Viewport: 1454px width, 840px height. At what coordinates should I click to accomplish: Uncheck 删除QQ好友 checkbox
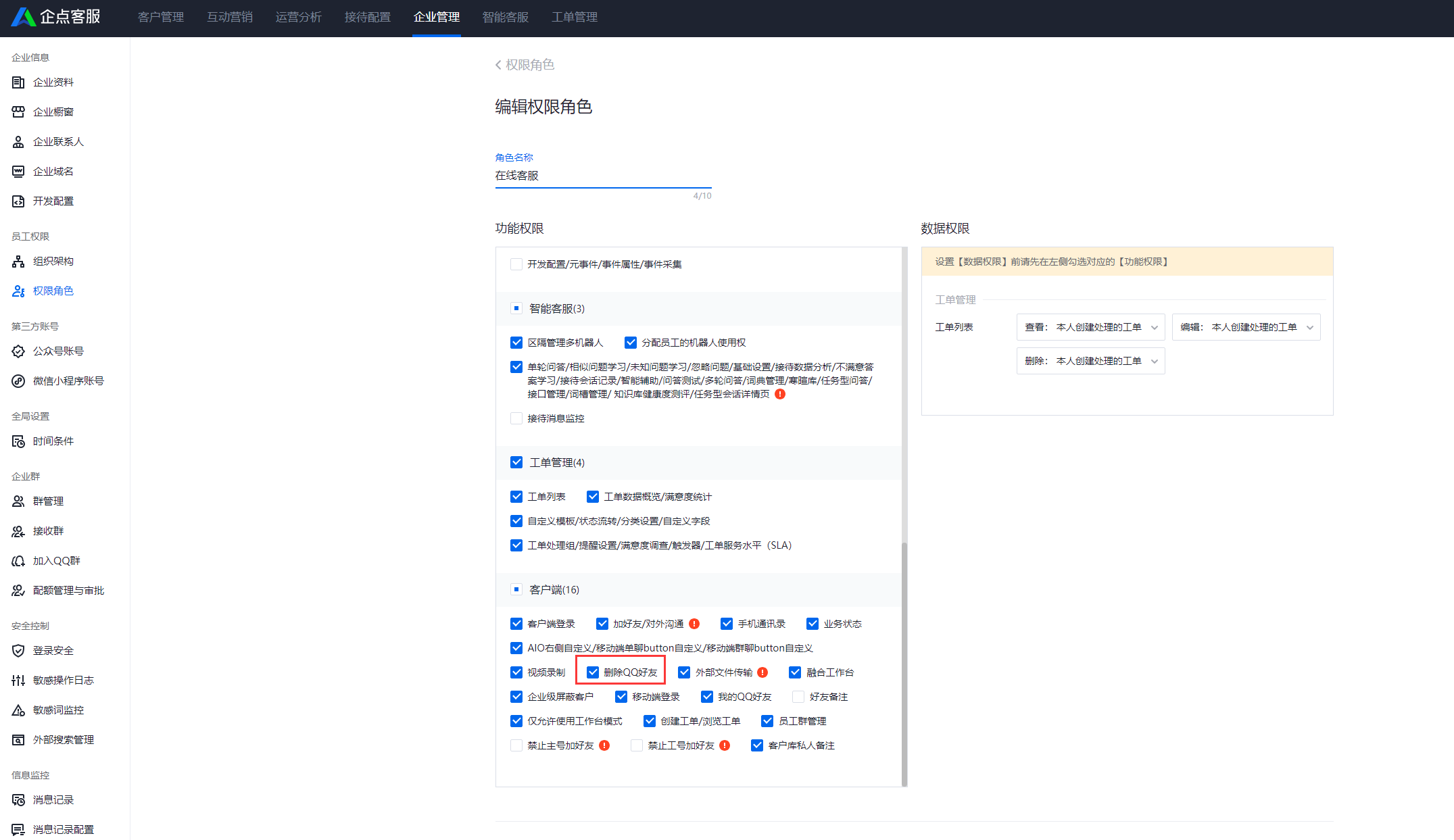pos(593,672)
